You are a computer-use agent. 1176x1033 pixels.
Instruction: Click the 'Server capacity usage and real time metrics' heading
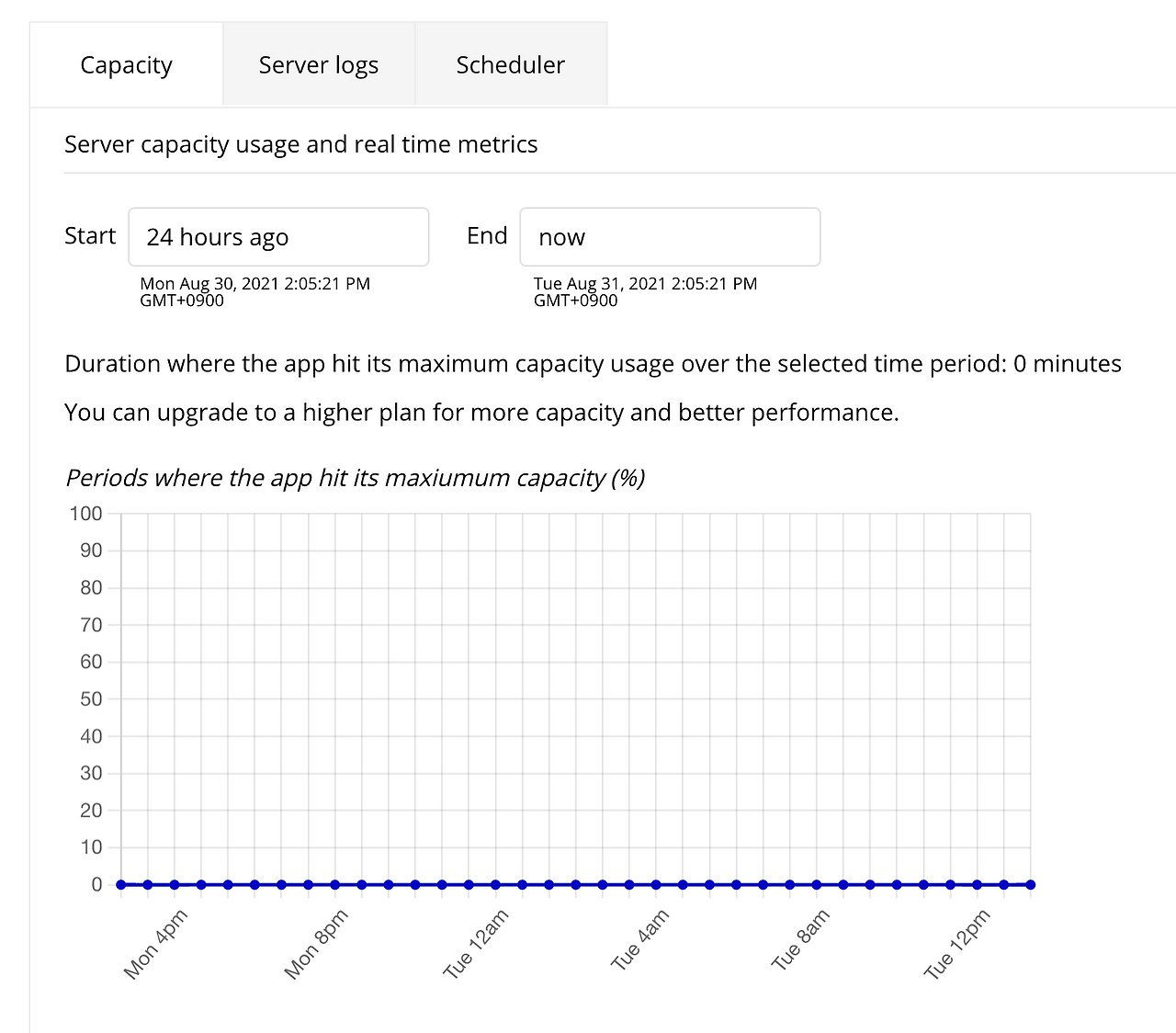click(301, 144)
